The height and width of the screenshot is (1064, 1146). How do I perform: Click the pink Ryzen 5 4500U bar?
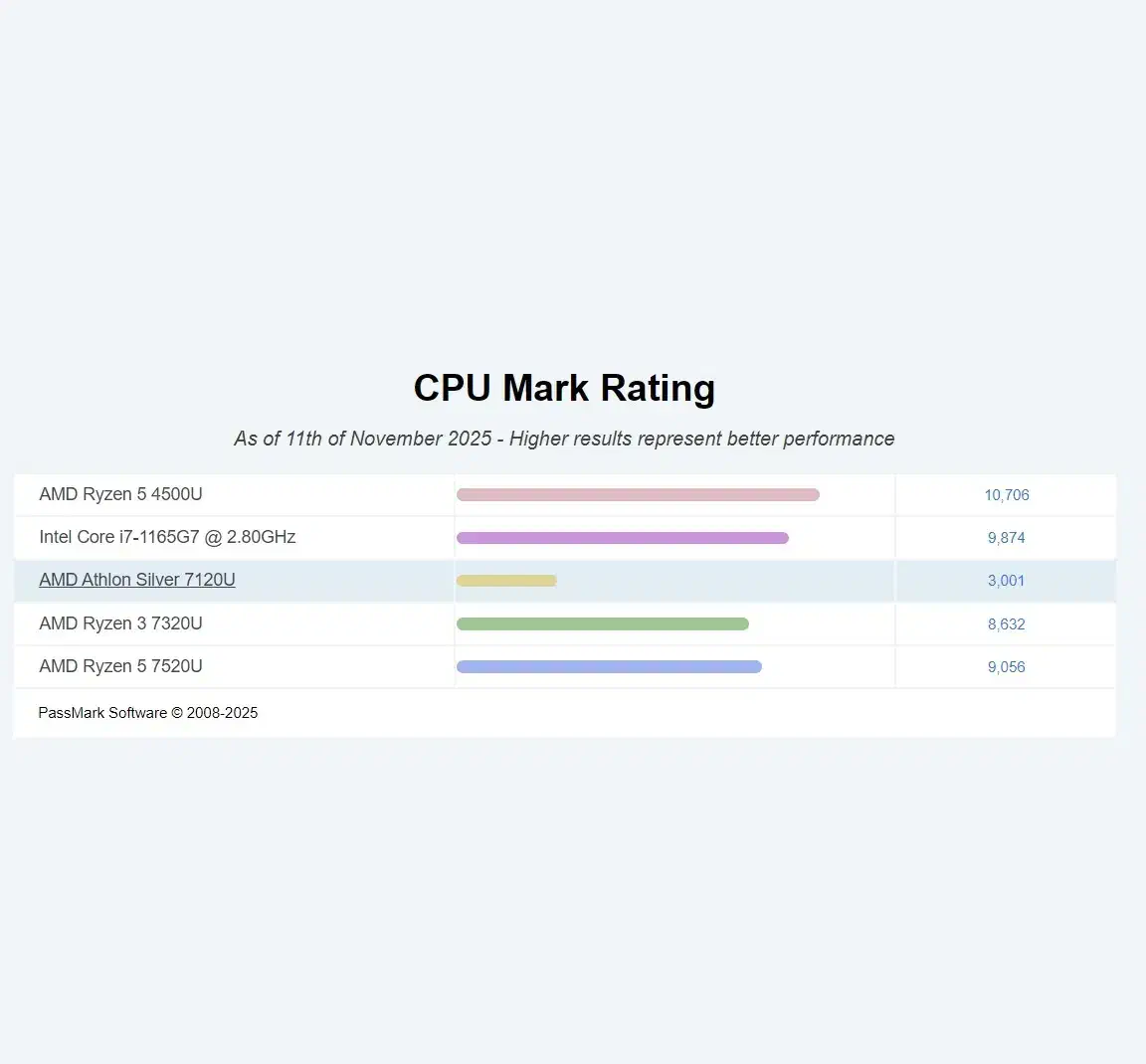637,495
